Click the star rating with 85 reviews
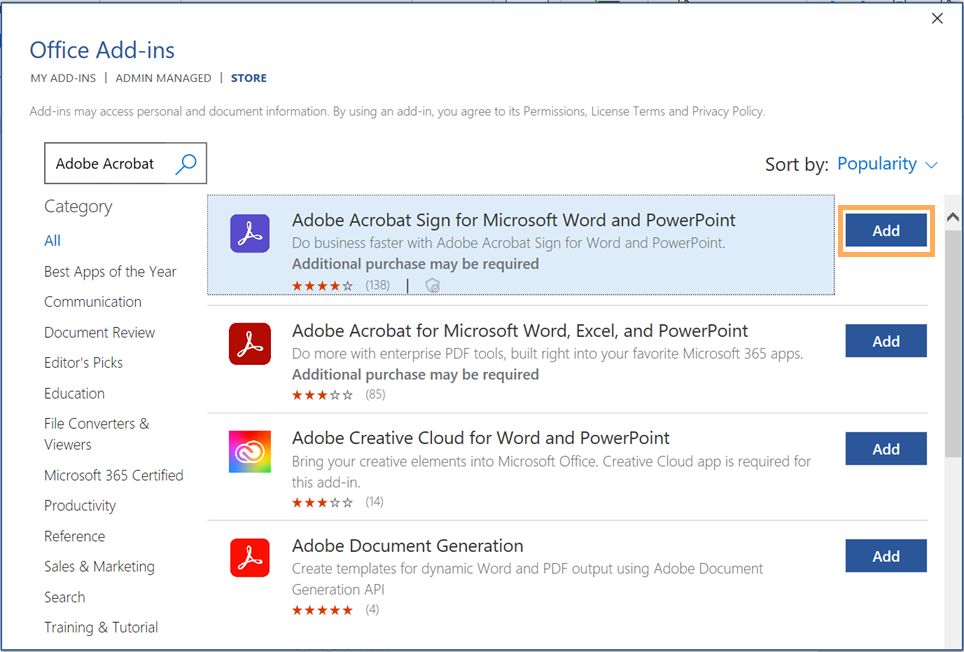This screenshot has height=652, width=964. 322,395
